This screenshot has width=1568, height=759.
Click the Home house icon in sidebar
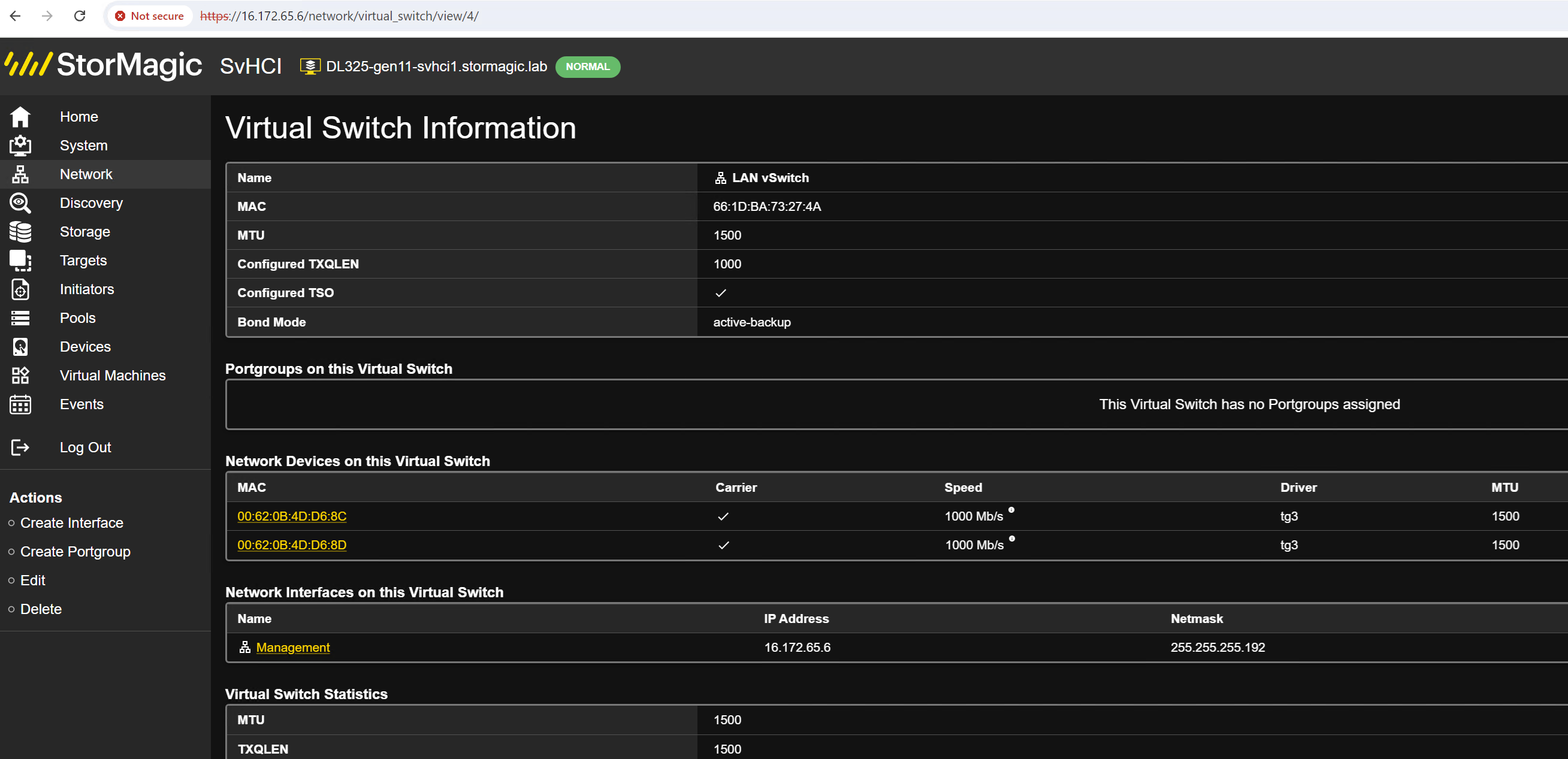pyautogui.click(x=20, y=116)
